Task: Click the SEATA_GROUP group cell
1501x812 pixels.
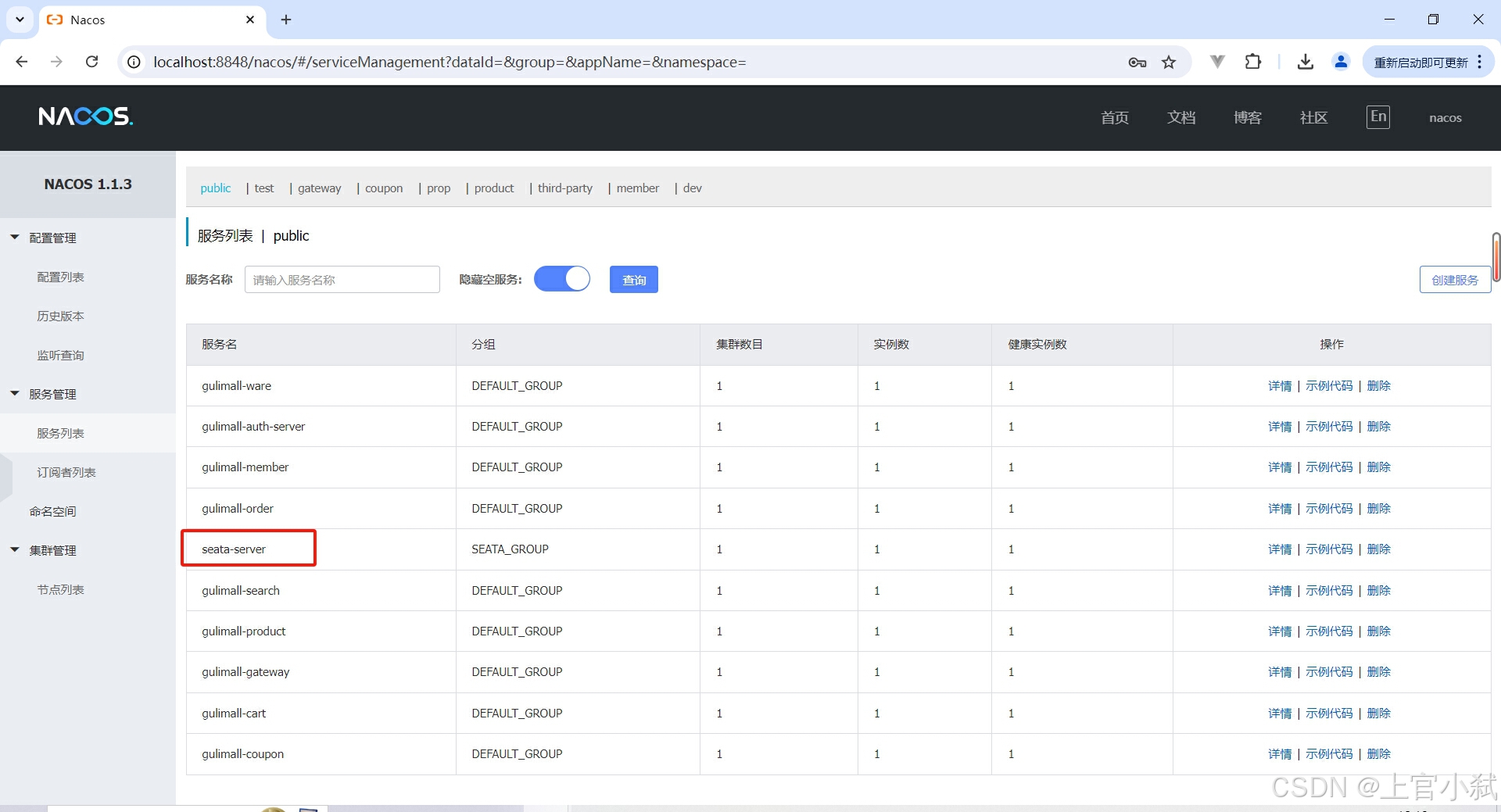Action: [578, 549]
